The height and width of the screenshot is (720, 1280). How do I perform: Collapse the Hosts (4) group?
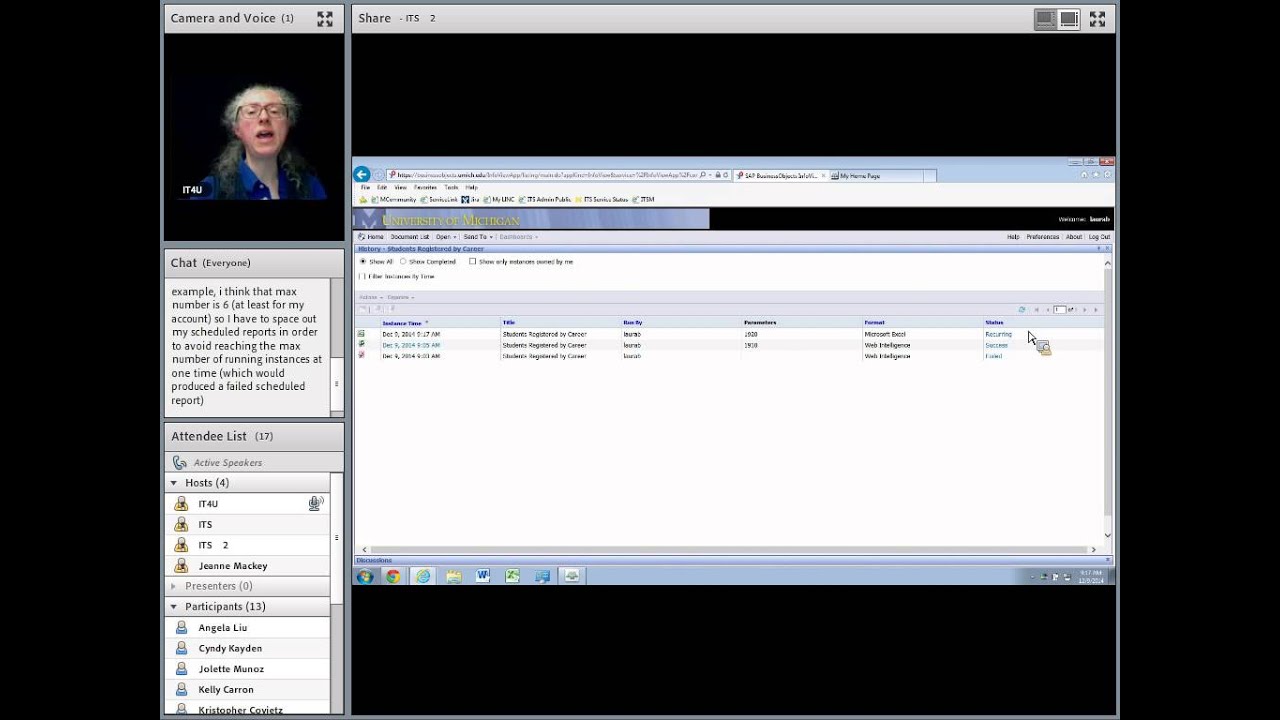(174, 483)
